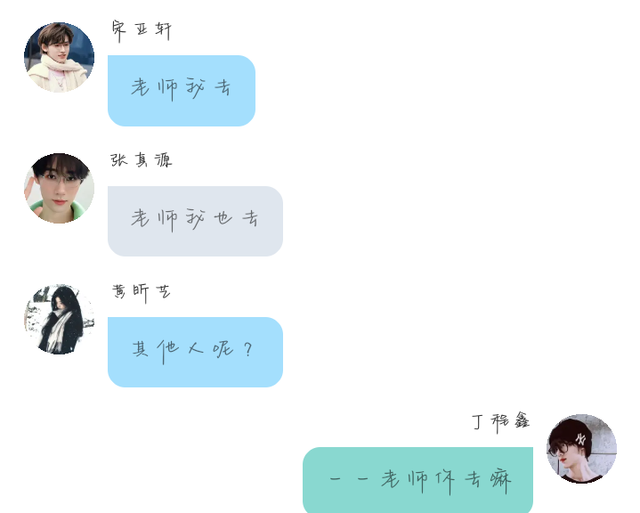Click the question mark in 其他人呢？

(x=248, y=350)
